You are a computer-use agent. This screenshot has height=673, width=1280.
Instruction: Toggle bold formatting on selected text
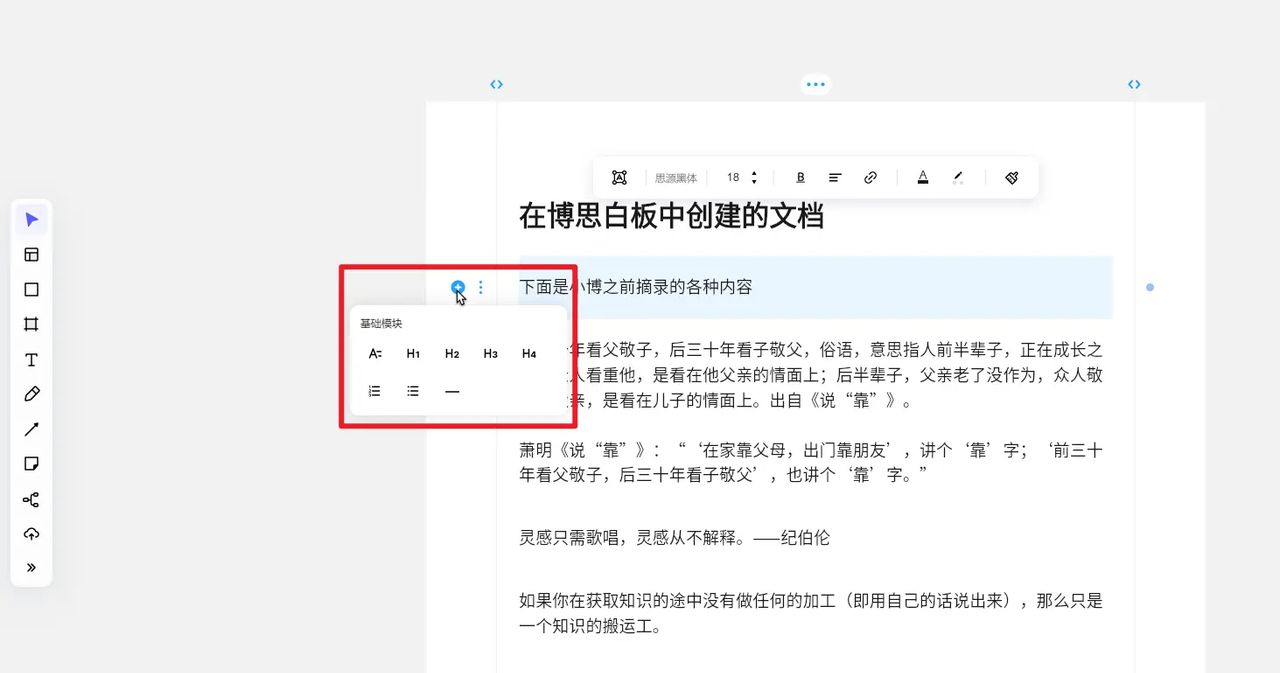coord(800,177)
